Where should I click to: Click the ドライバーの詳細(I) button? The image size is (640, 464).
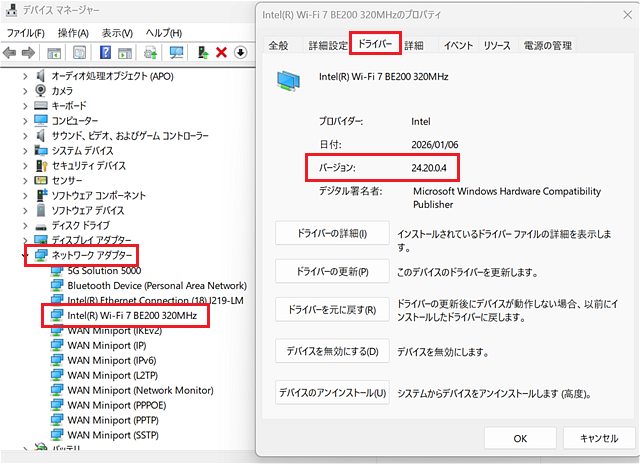[332, 233]
